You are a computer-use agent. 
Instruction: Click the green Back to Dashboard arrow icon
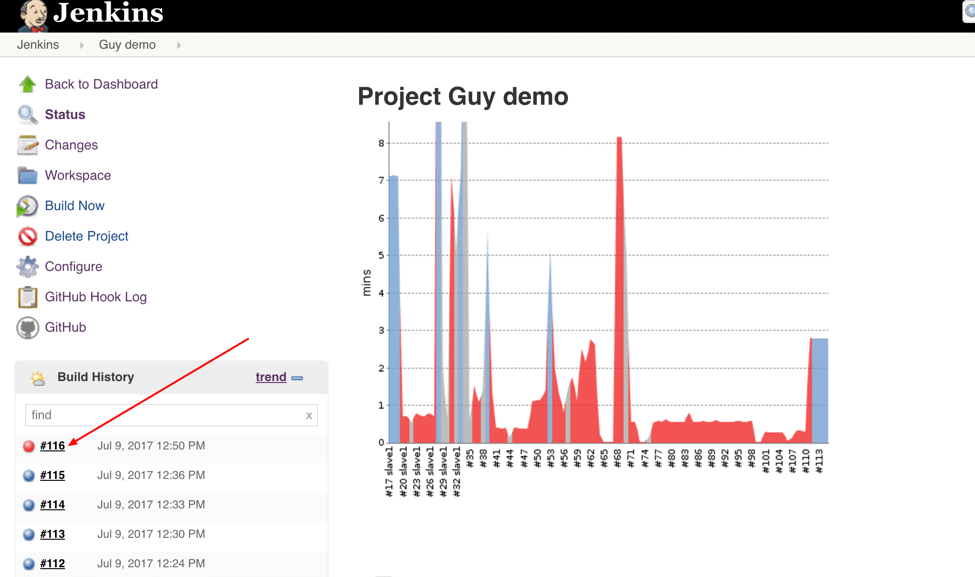click(27, 84)
